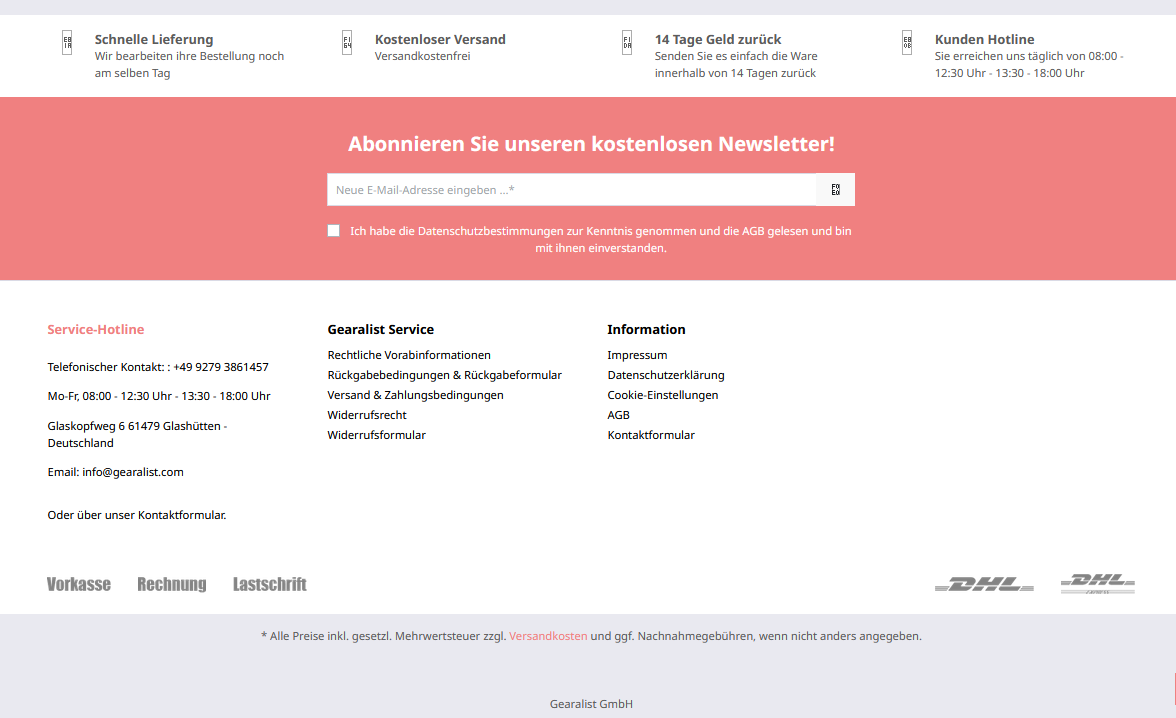Screen dimensions: 1176x718
Task: Open Kontaktformular under Information
Action: pyautogui.click(x=650, y=435)
